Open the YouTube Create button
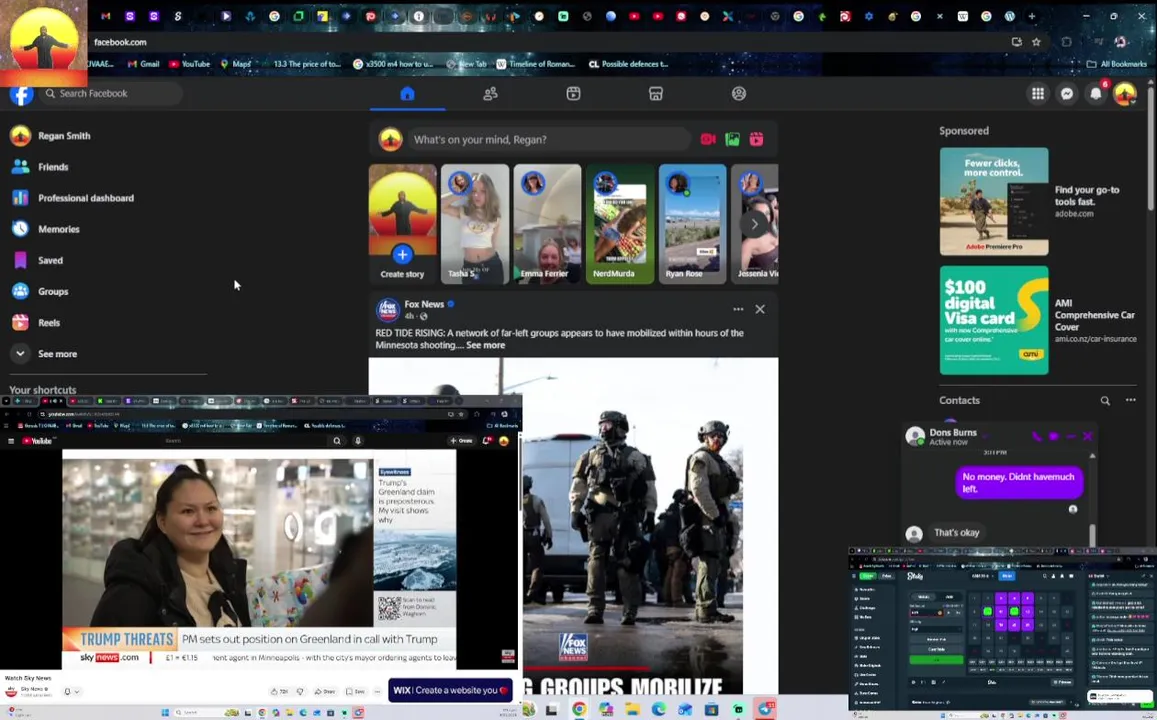Image resolution: width=1157 pixels, height=720 pixels. point(461,441)
